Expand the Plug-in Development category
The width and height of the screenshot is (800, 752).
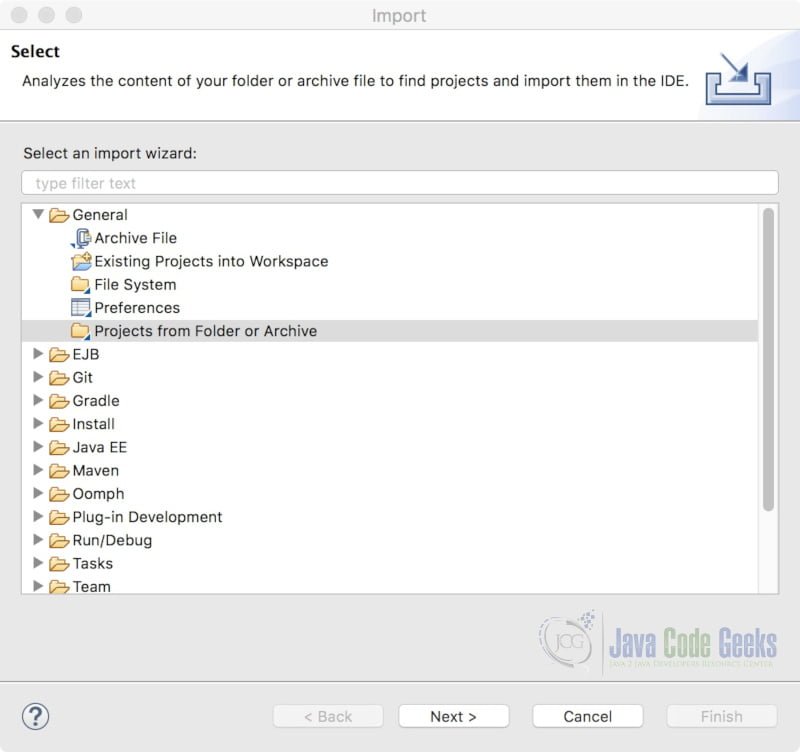pos(39,517)
